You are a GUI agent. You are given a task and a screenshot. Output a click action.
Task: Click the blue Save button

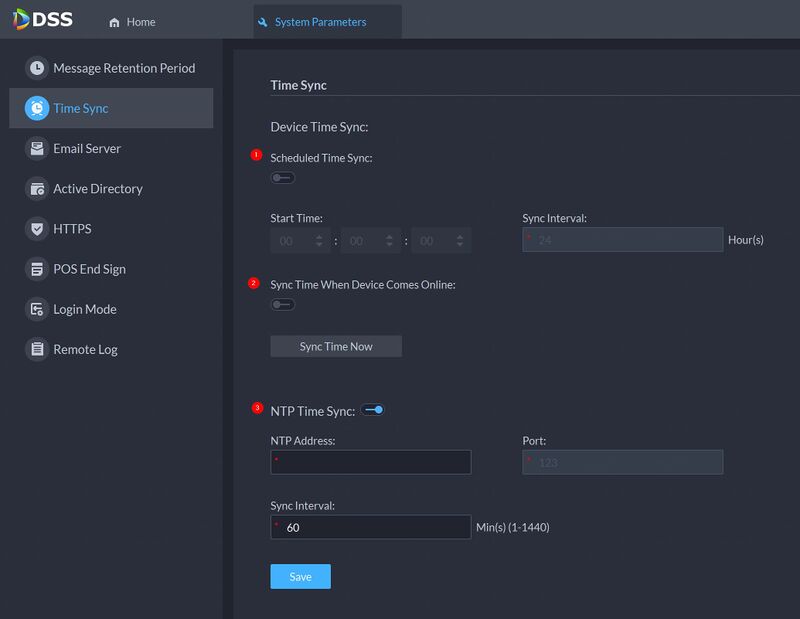click(x=300, y=577)
